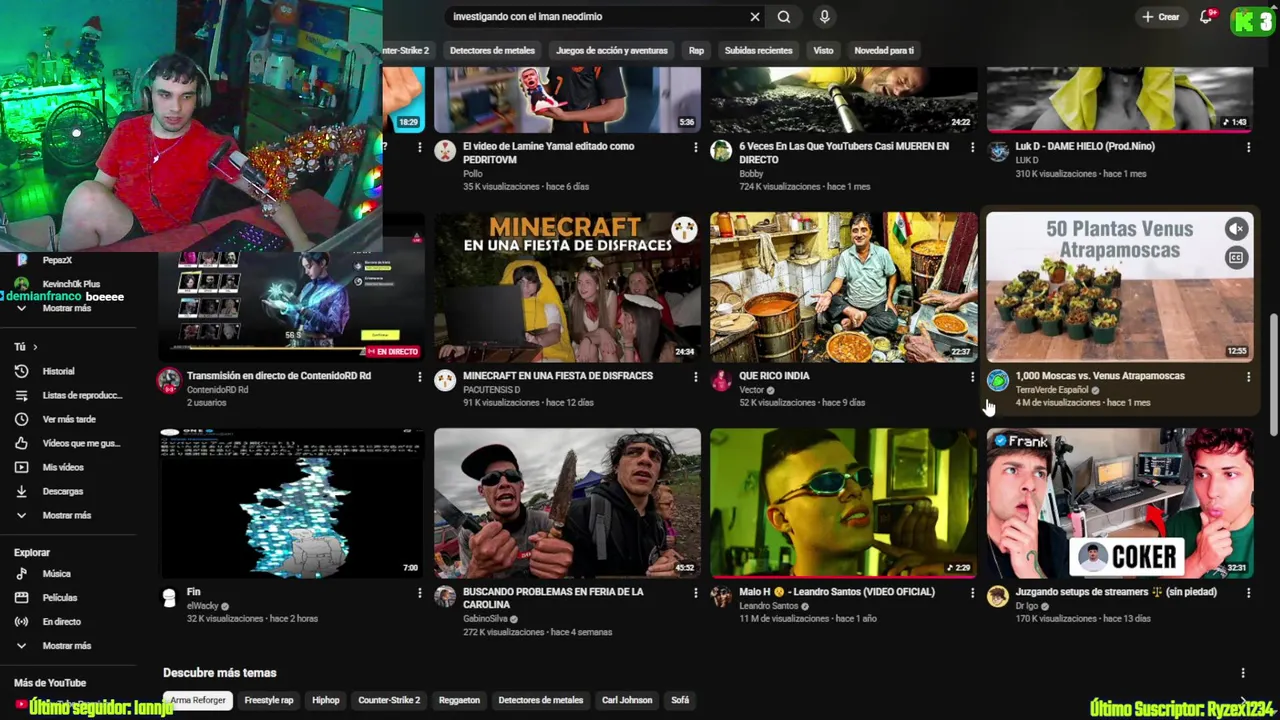Click the page vertical scrollbar
The image size is (1280, 720).
coord(1274,375)
